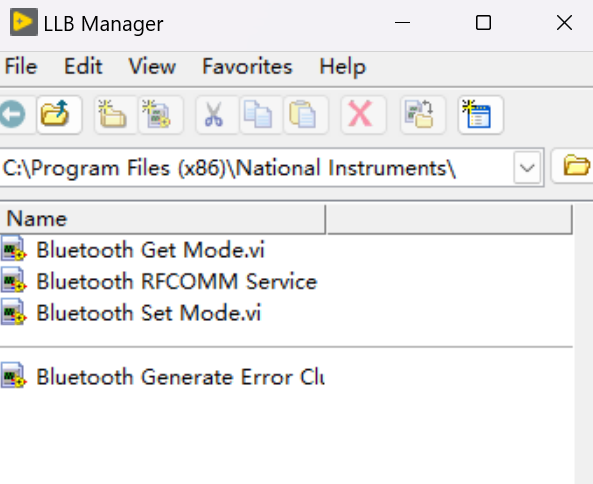Copy the selected files
This screenshot has width=593, height=484.
point(261,115)
